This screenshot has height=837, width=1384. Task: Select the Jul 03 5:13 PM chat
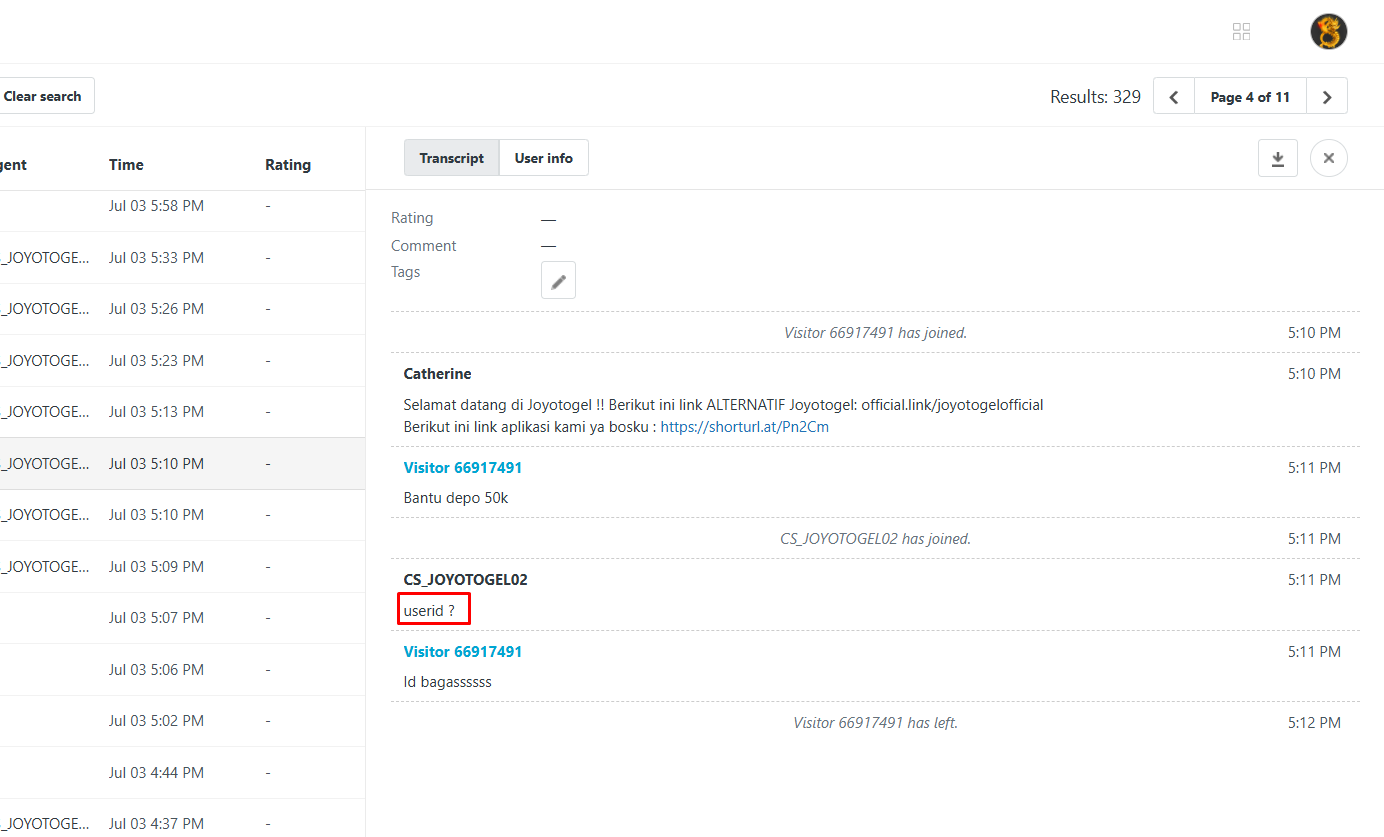pyautogui.click(x=182, y=412)
